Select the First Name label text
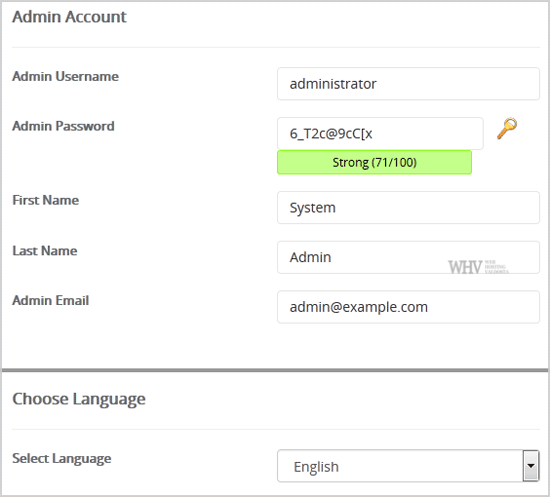This screenshot has width=550, height=497. point(46,200)
